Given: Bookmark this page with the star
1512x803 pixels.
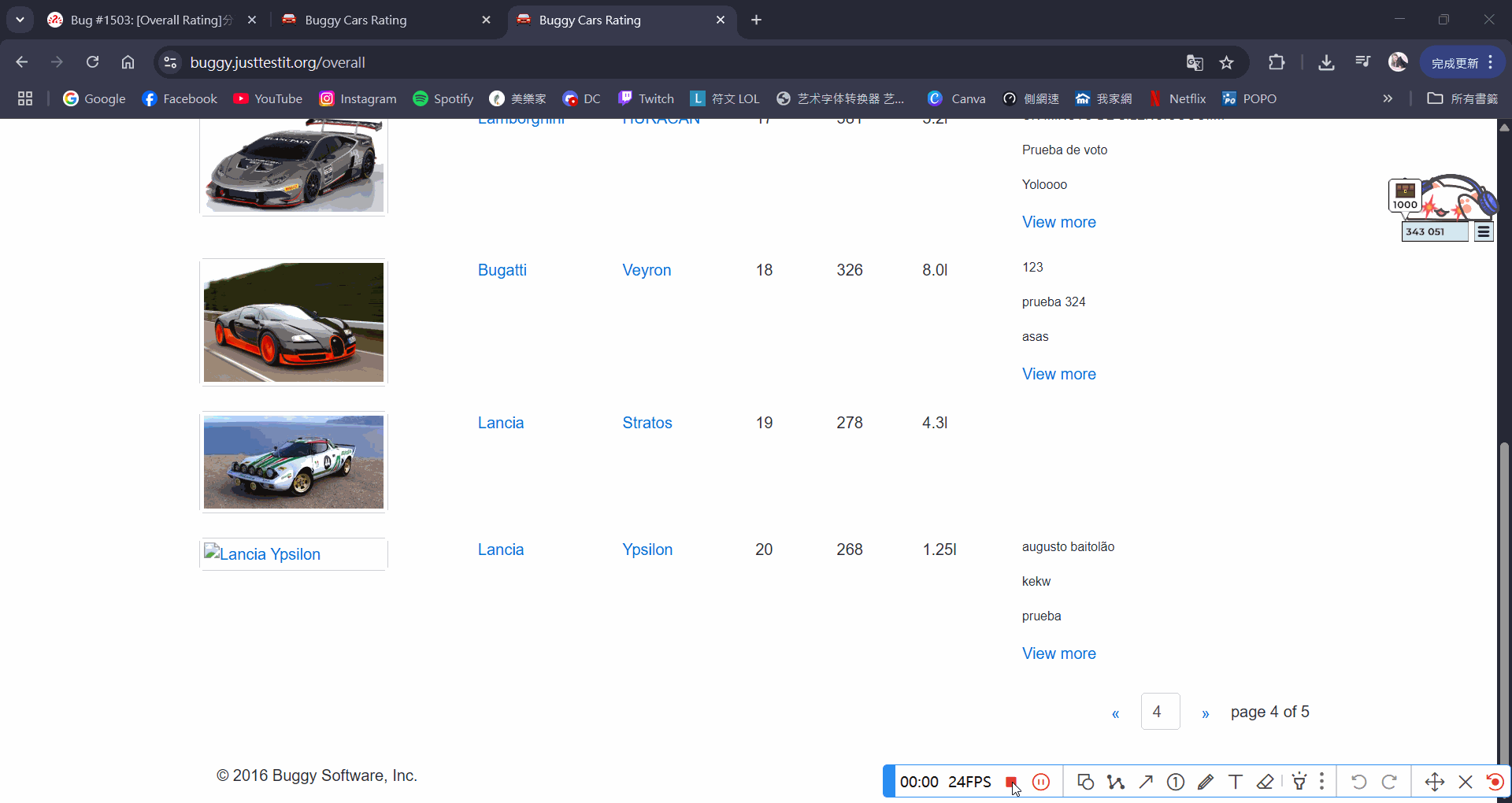Looking at the screenshot, I should pyautogui.click(x=1227, y=63).
